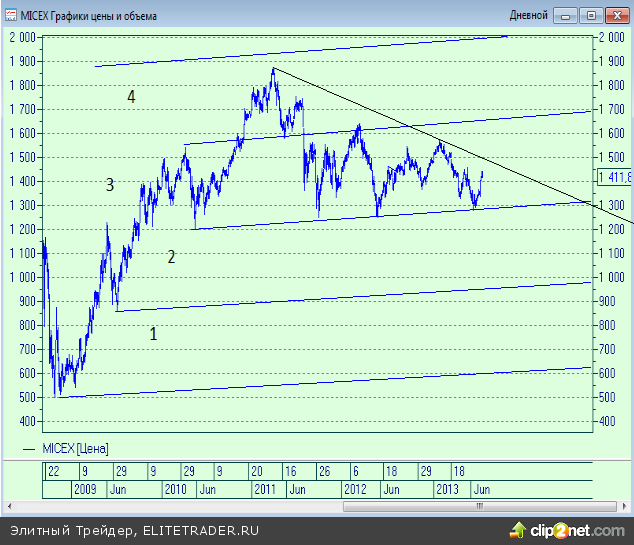This screenshot has width=634, height=545.
Task: Select the 2011 year marker on time axis
Action: tap(264, 489)
